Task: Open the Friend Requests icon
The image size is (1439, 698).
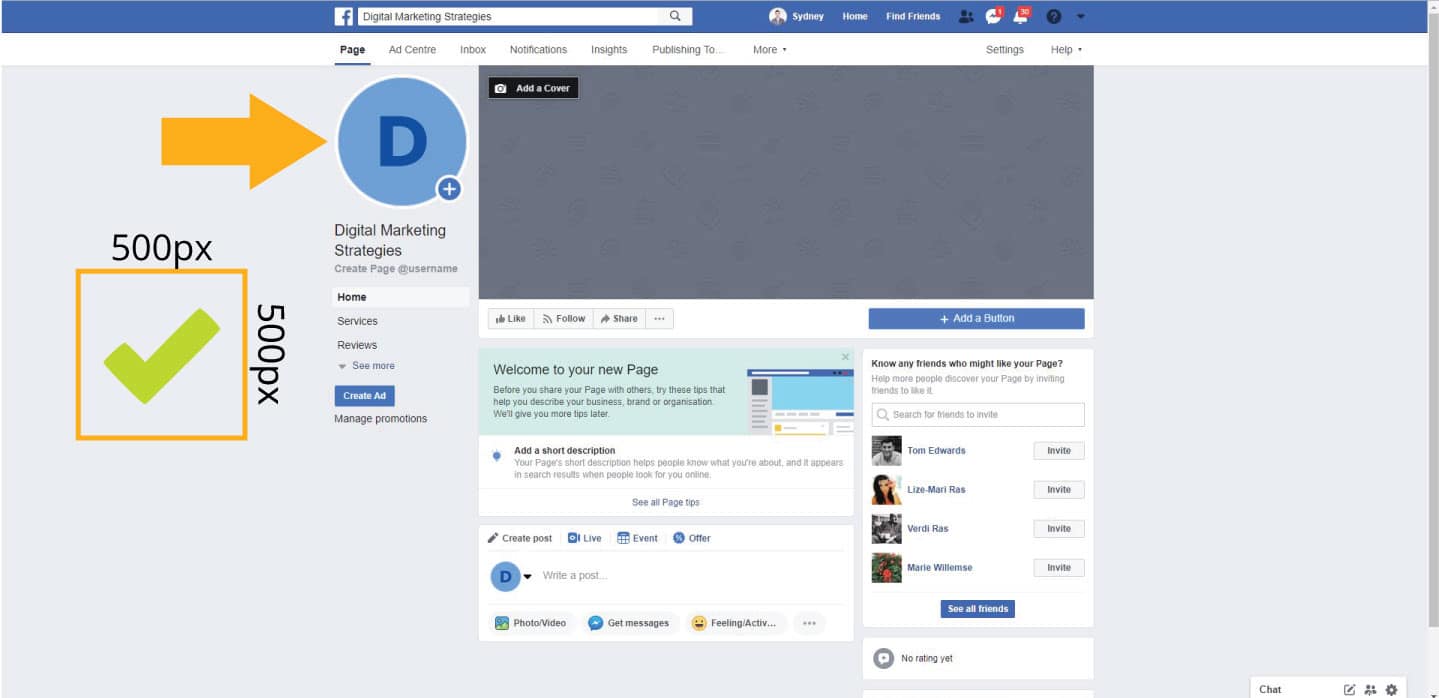Action: [965, 16]
